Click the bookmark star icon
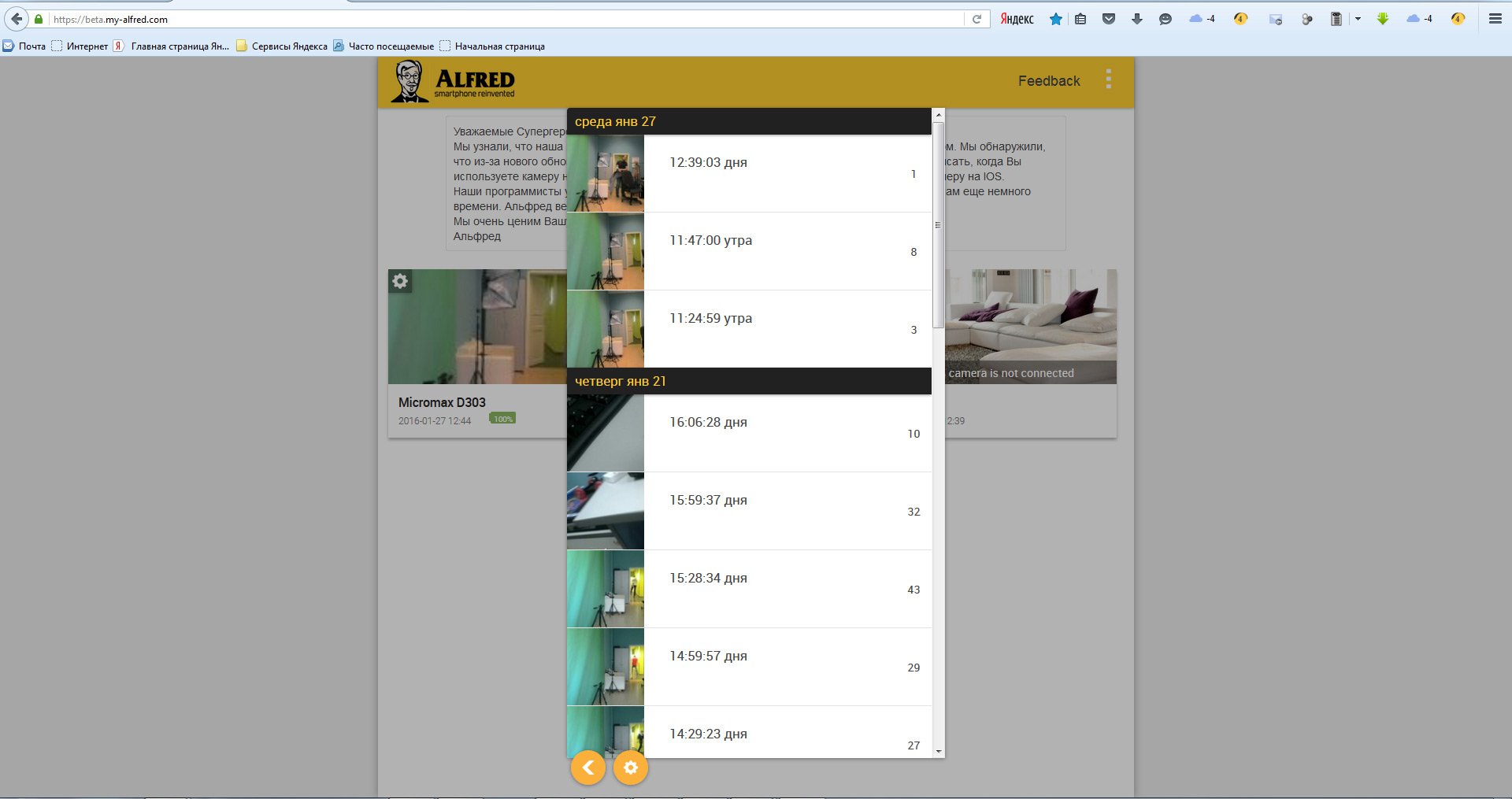 (x=1055, y=19)
